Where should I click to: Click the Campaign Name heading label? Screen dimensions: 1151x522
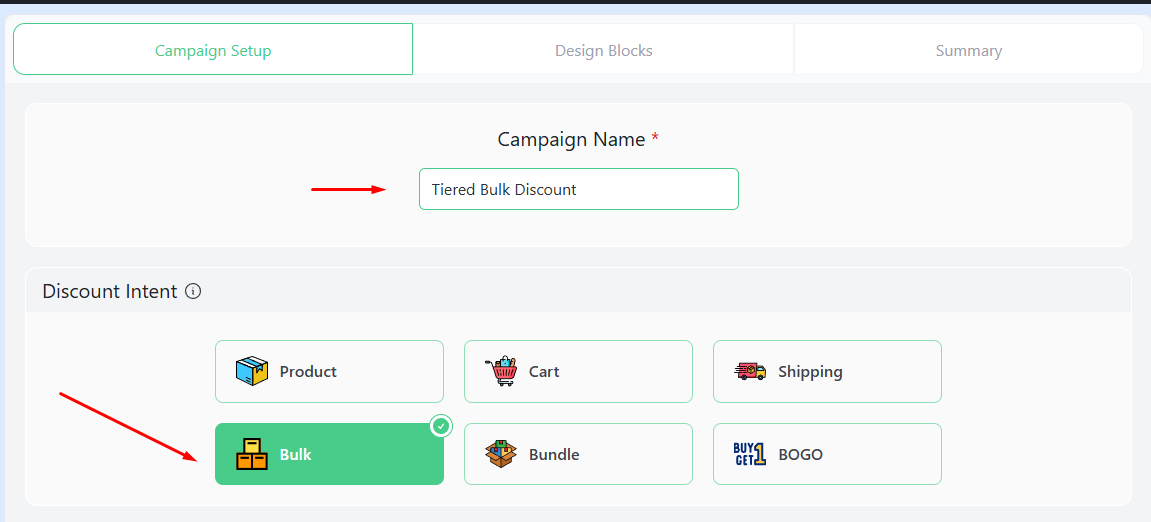coord(571,140)
